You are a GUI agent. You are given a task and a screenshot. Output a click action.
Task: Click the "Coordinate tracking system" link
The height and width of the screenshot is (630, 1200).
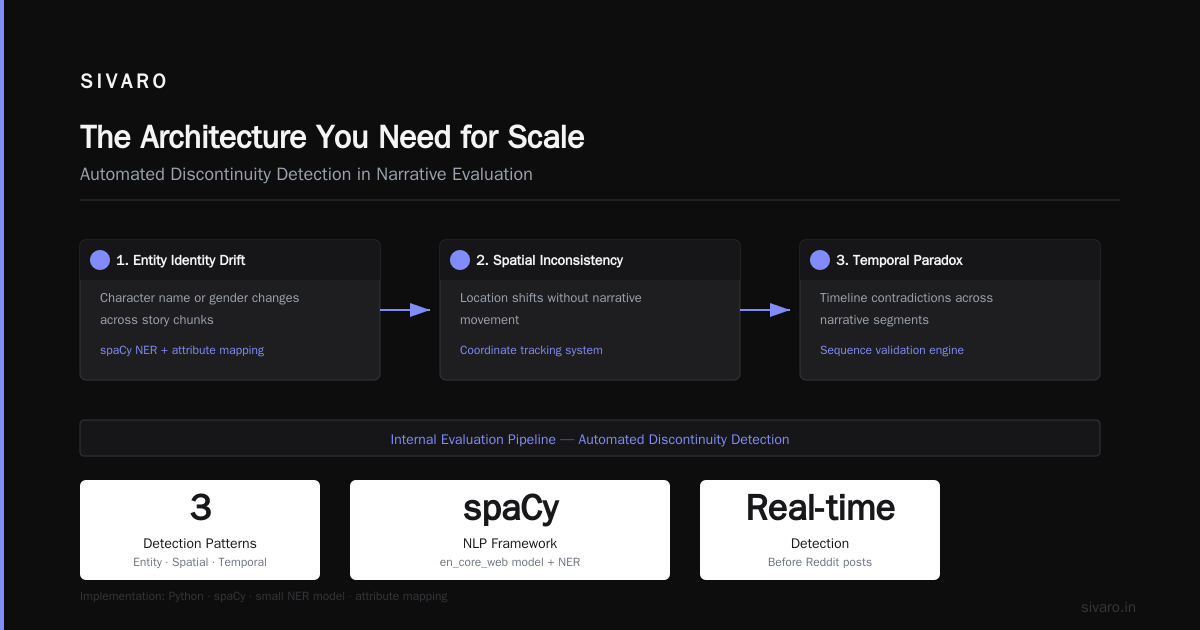click(531, 350)
